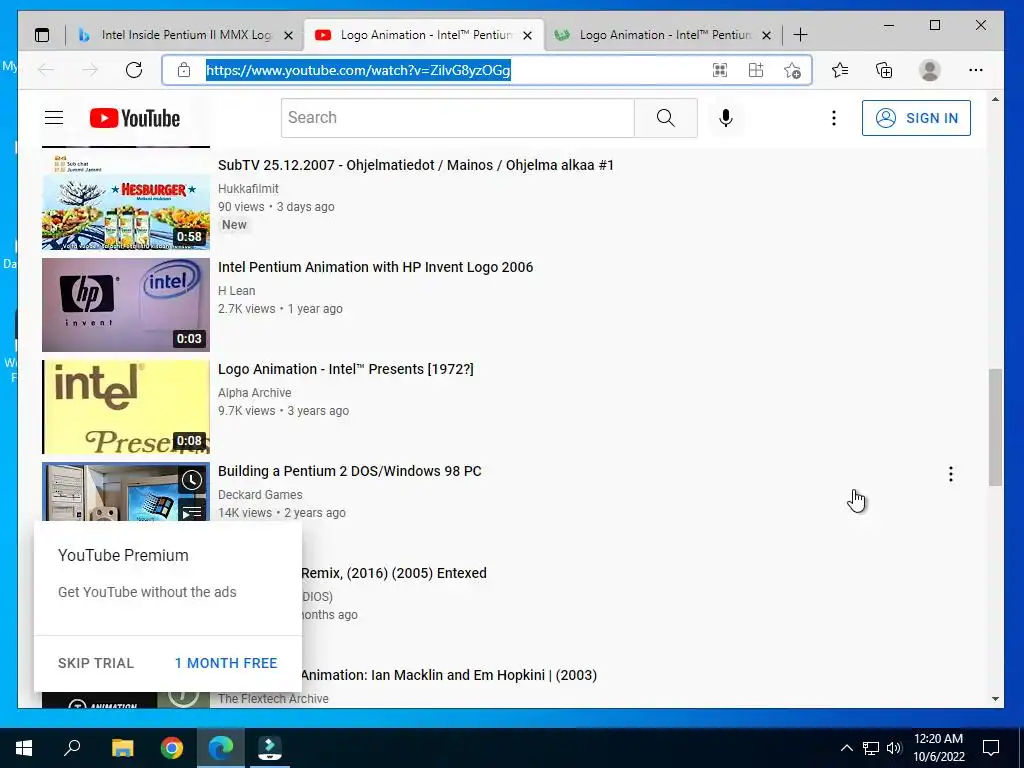Open Edge tab actions menu
Image resolution: width=1024 pixels, height=768 pixels.
pyautogui.click(x=42, y=35)
